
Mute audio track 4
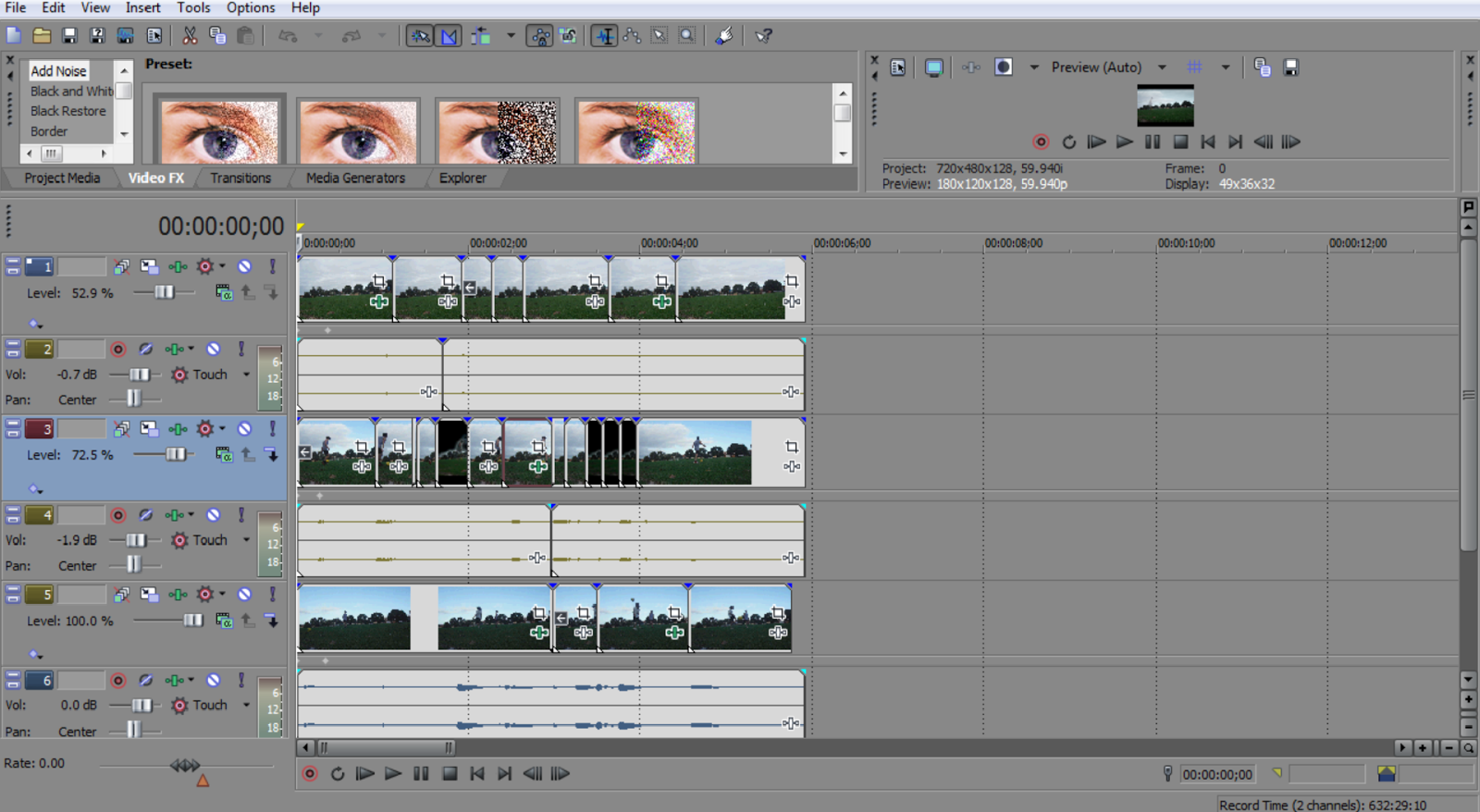pos(214,514)
